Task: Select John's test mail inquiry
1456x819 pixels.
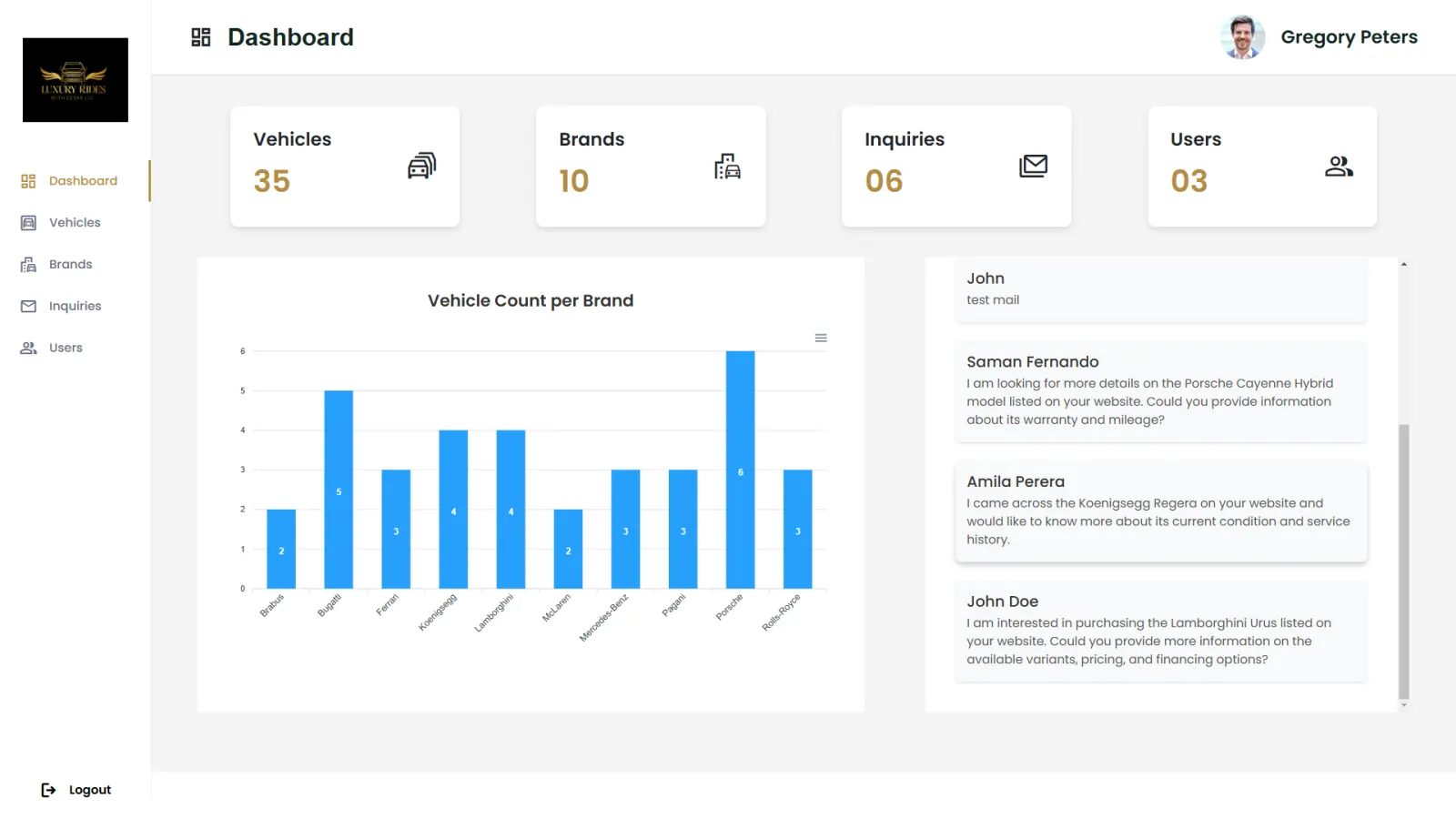Action: pyautogui.click(x=1160, y=290)
